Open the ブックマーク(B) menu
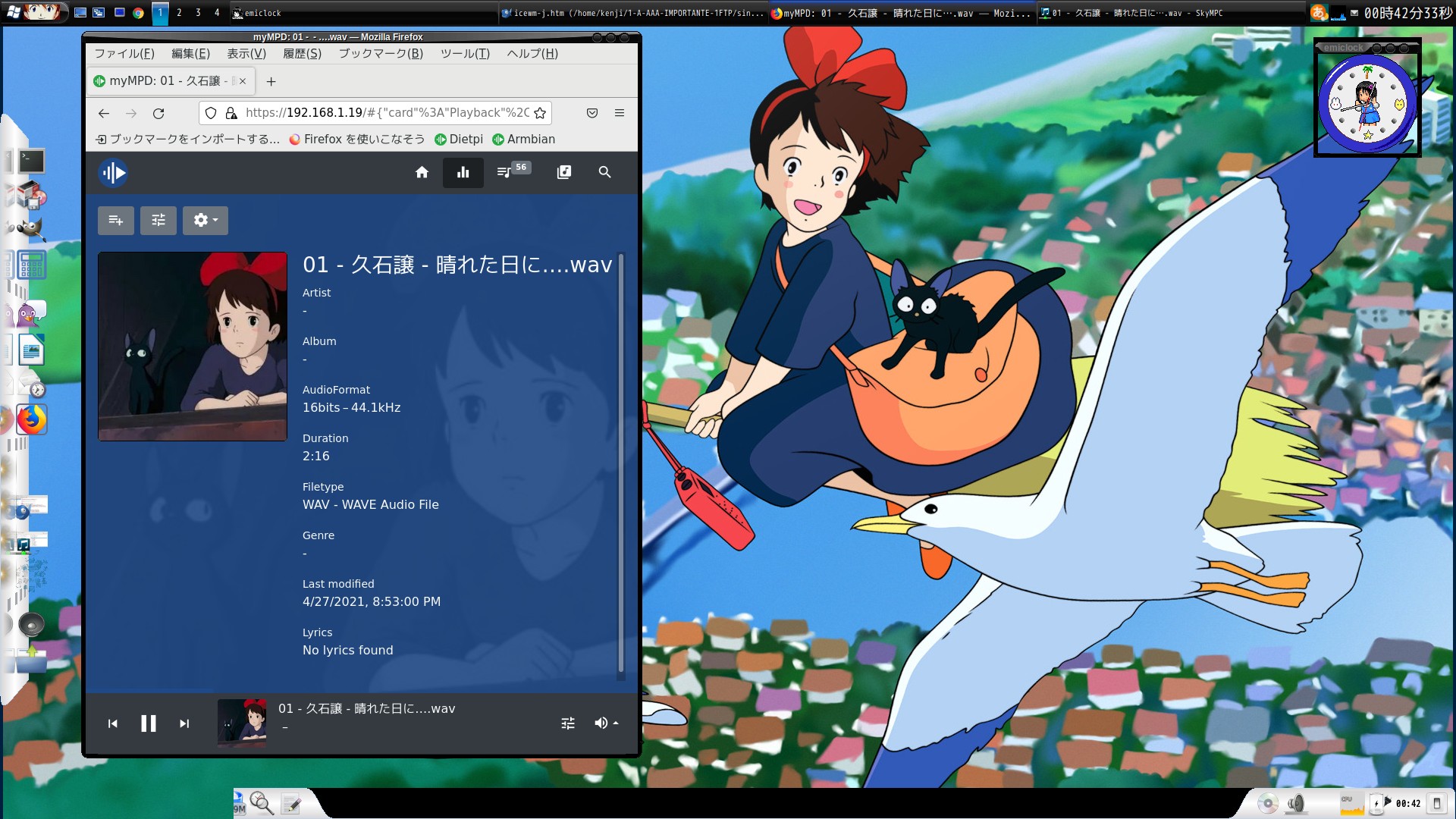Viewport: 1456px width, 819px height. click(x=381, y=53)
